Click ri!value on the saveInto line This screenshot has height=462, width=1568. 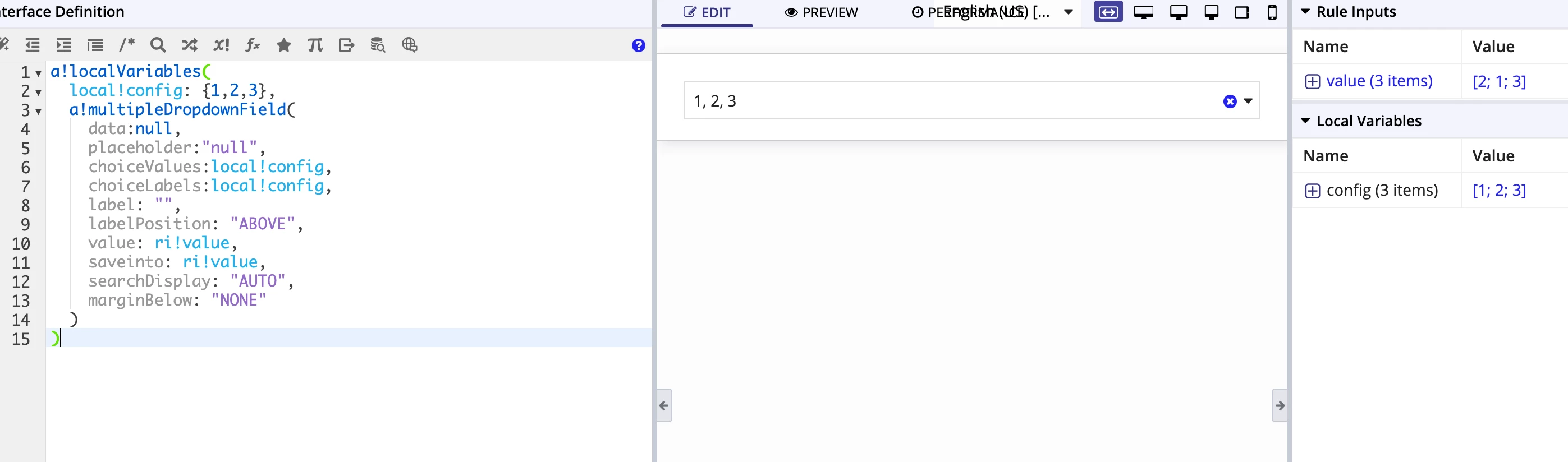(x=220, y=262)
